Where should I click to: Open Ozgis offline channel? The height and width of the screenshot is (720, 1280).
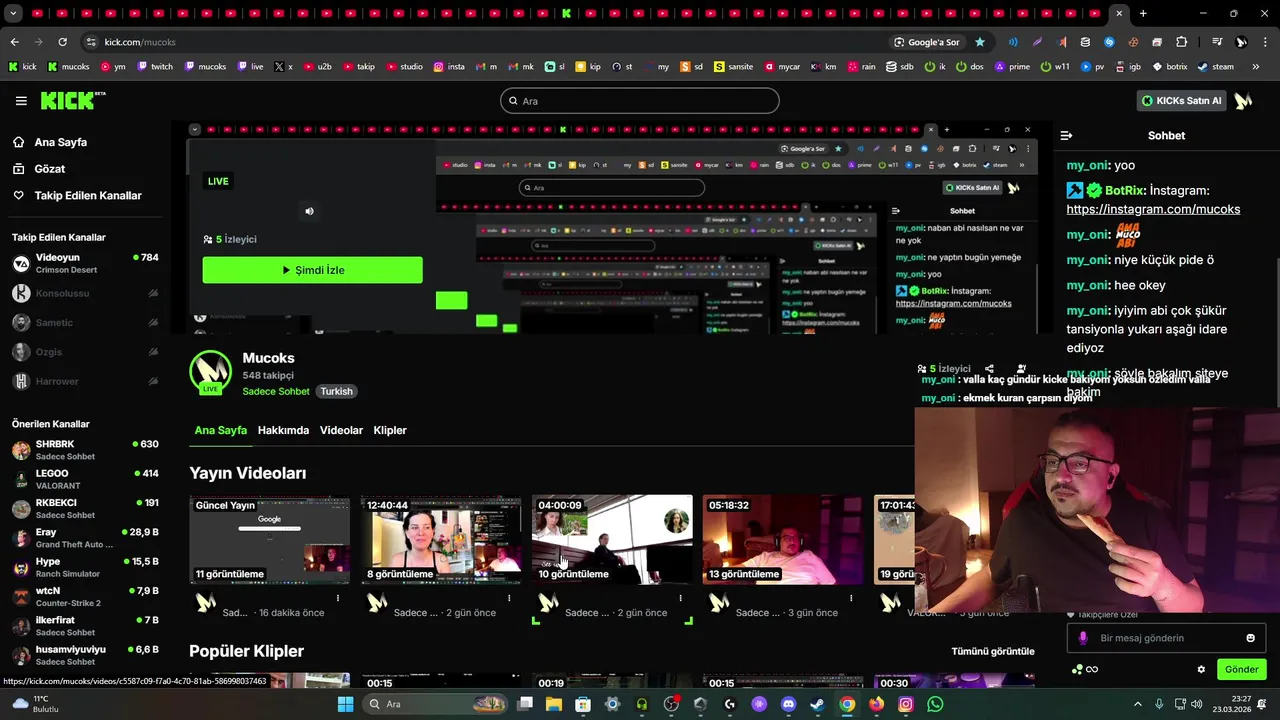[85, 352]
